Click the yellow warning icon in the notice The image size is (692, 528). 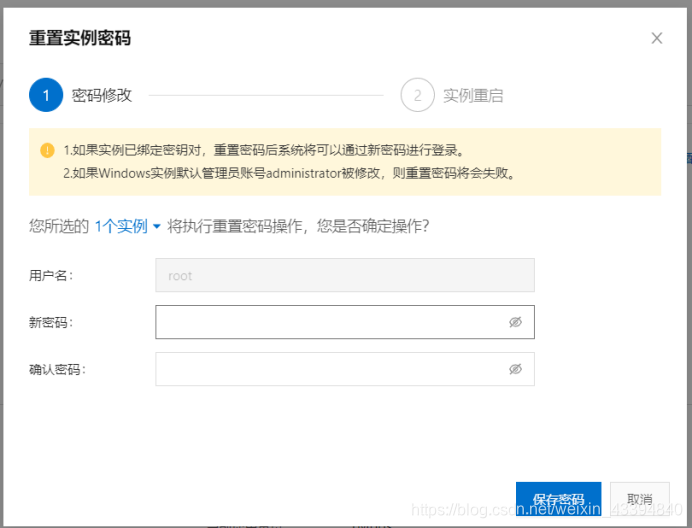(x=47, y=150)
